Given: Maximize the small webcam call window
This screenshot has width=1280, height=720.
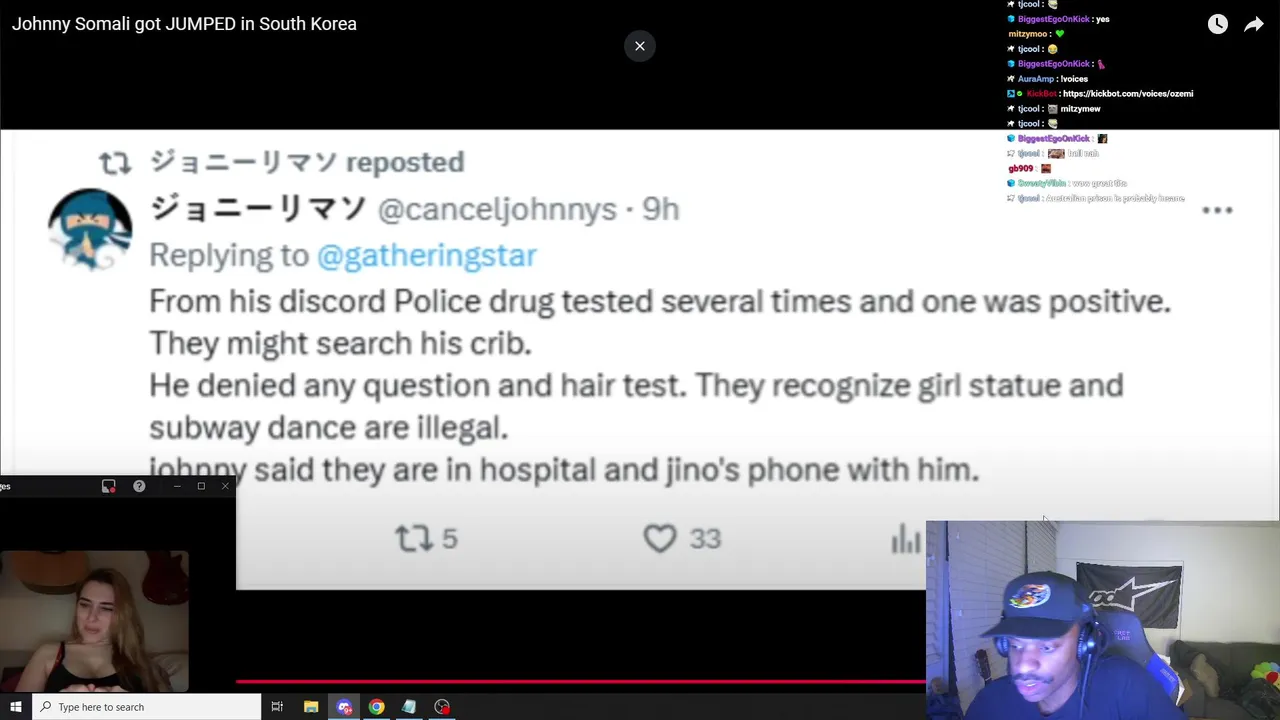Looking at the screenshot, I should click(201, 486).
